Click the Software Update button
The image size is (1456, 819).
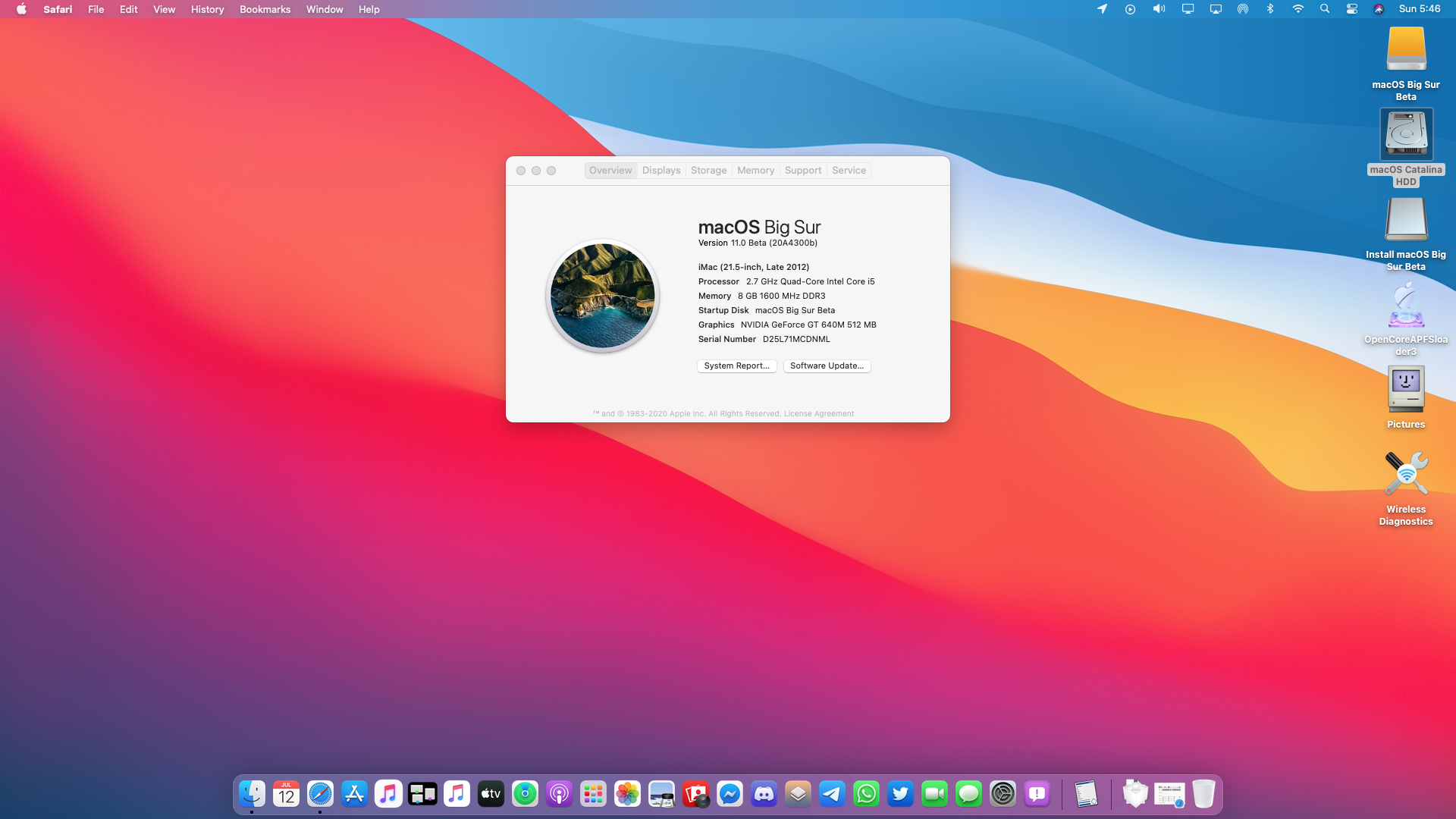pos(827,366)
